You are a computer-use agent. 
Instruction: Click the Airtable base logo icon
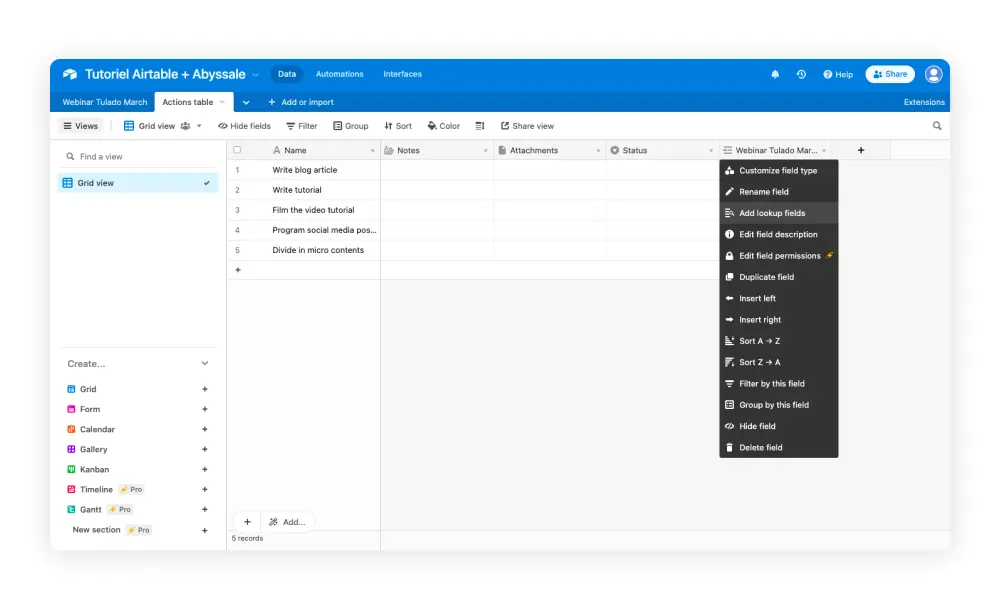[x=70, y=75]
